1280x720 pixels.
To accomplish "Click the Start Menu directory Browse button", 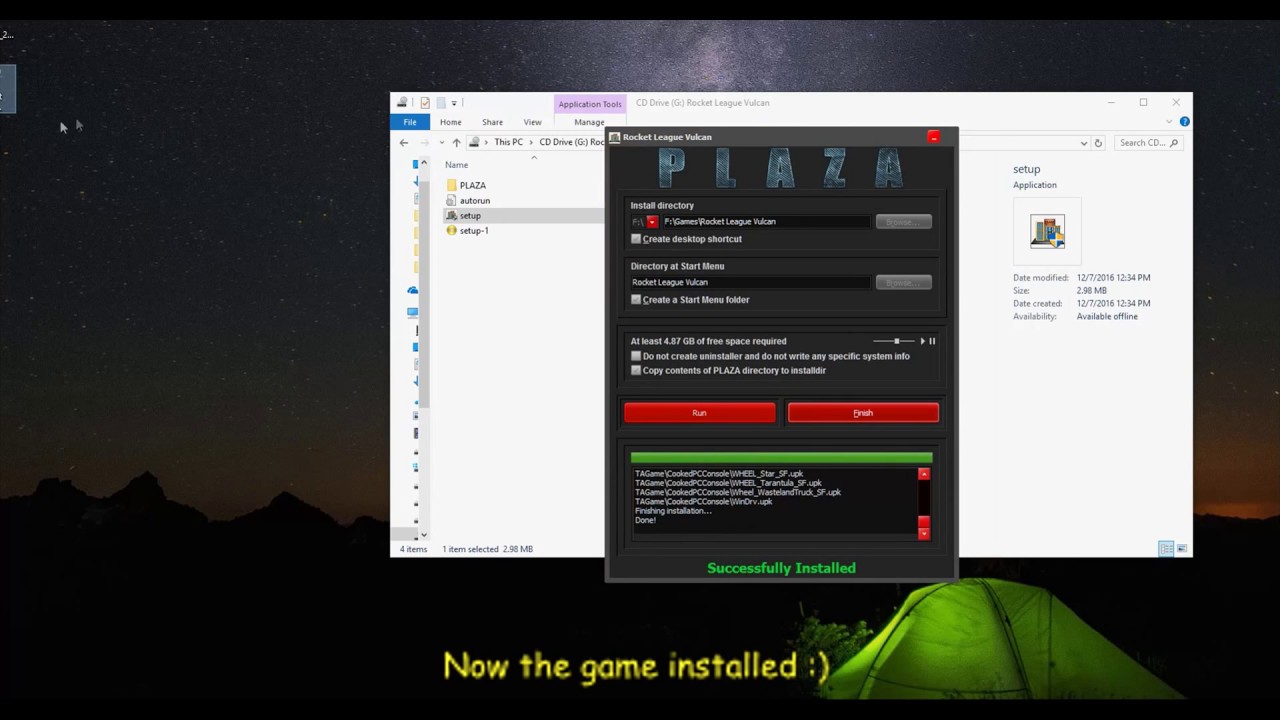I will coord(903,283).
